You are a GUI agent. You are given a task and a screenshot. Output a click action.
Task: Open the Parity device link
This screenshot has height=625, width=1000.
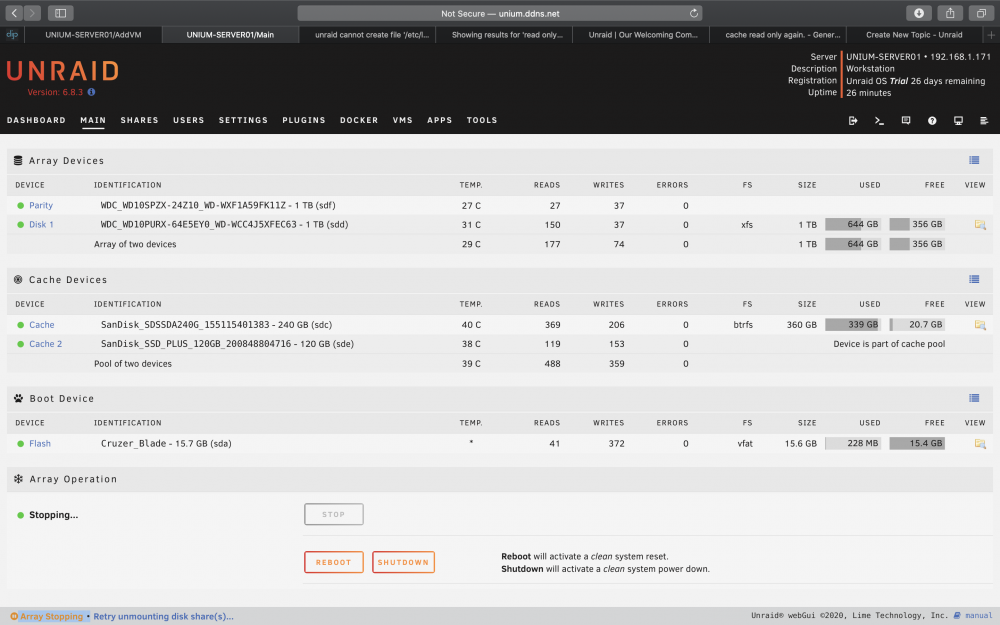[41, 205]
